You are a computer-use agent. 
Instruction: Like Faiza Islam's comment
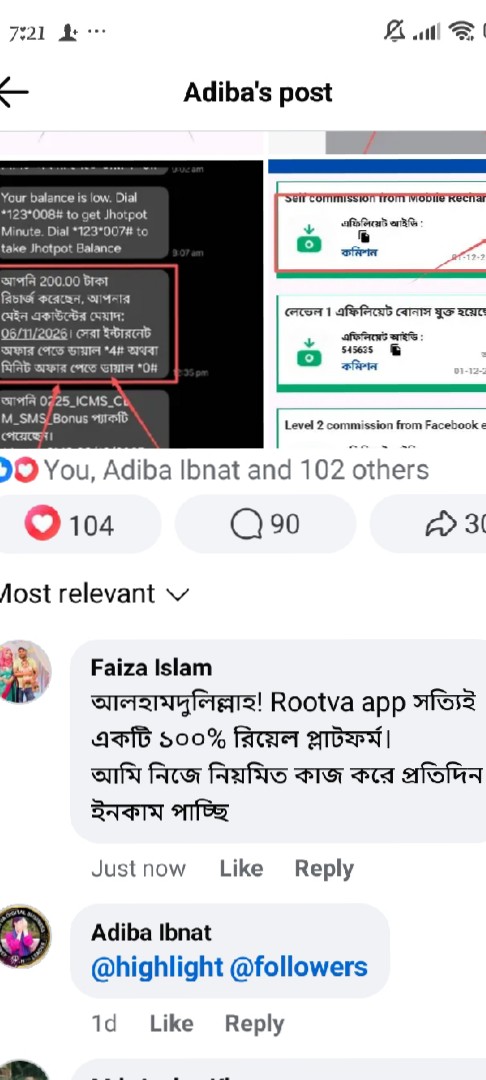pyautogui.click(x=241, y=869)
